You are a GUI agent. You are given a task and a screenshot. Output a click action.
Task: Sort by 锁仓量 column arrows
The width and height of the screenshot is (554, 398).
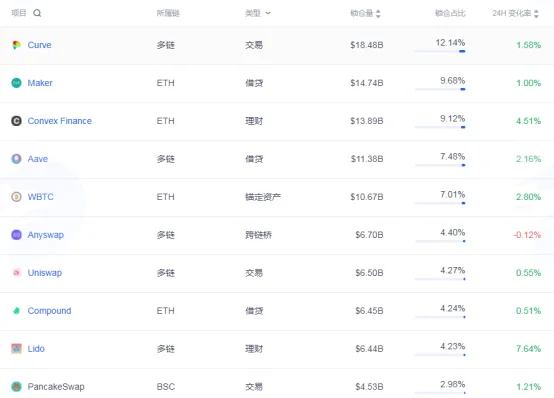pos(378,13)
